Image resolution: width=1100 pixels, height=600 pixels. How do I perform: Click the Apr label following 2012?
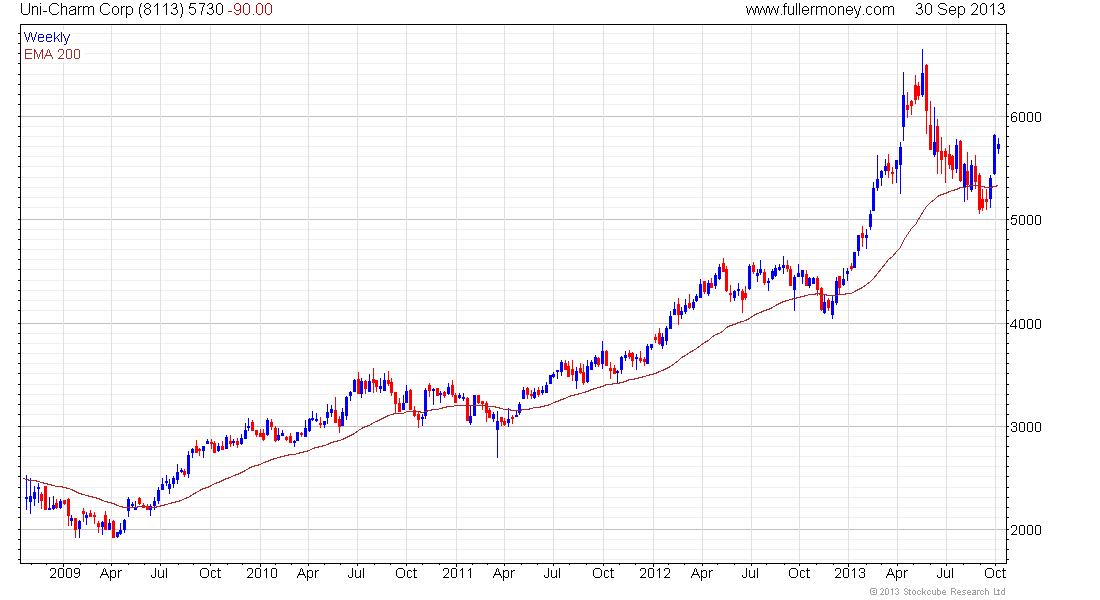click(x=702, y=573)
